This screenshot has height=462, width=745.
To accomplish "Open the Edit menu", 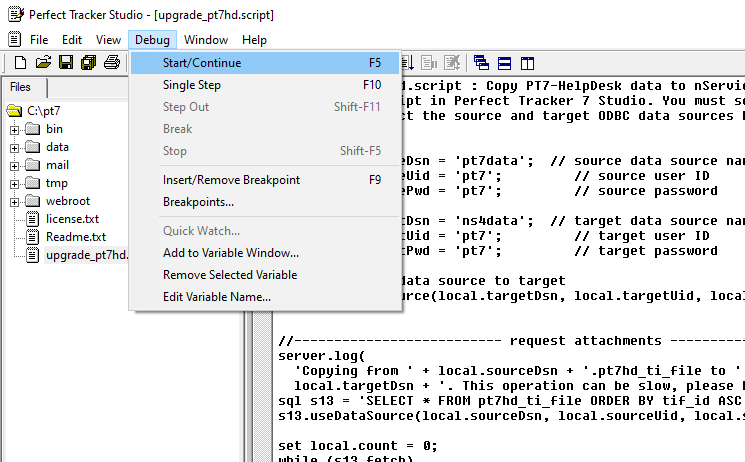I will (72, 39).
